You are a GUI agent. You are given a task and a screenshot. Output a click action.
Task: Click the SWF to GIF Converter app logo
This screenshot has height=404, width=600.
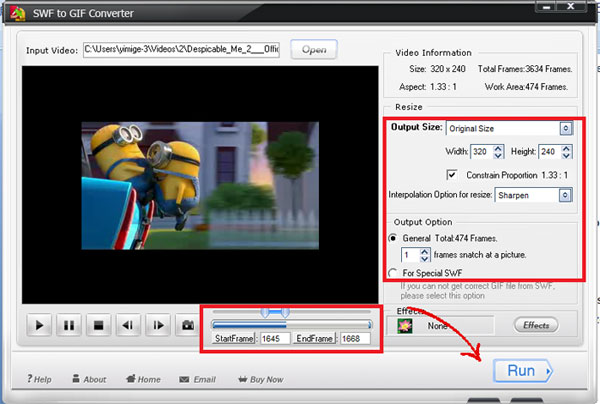tap(17, 13)
